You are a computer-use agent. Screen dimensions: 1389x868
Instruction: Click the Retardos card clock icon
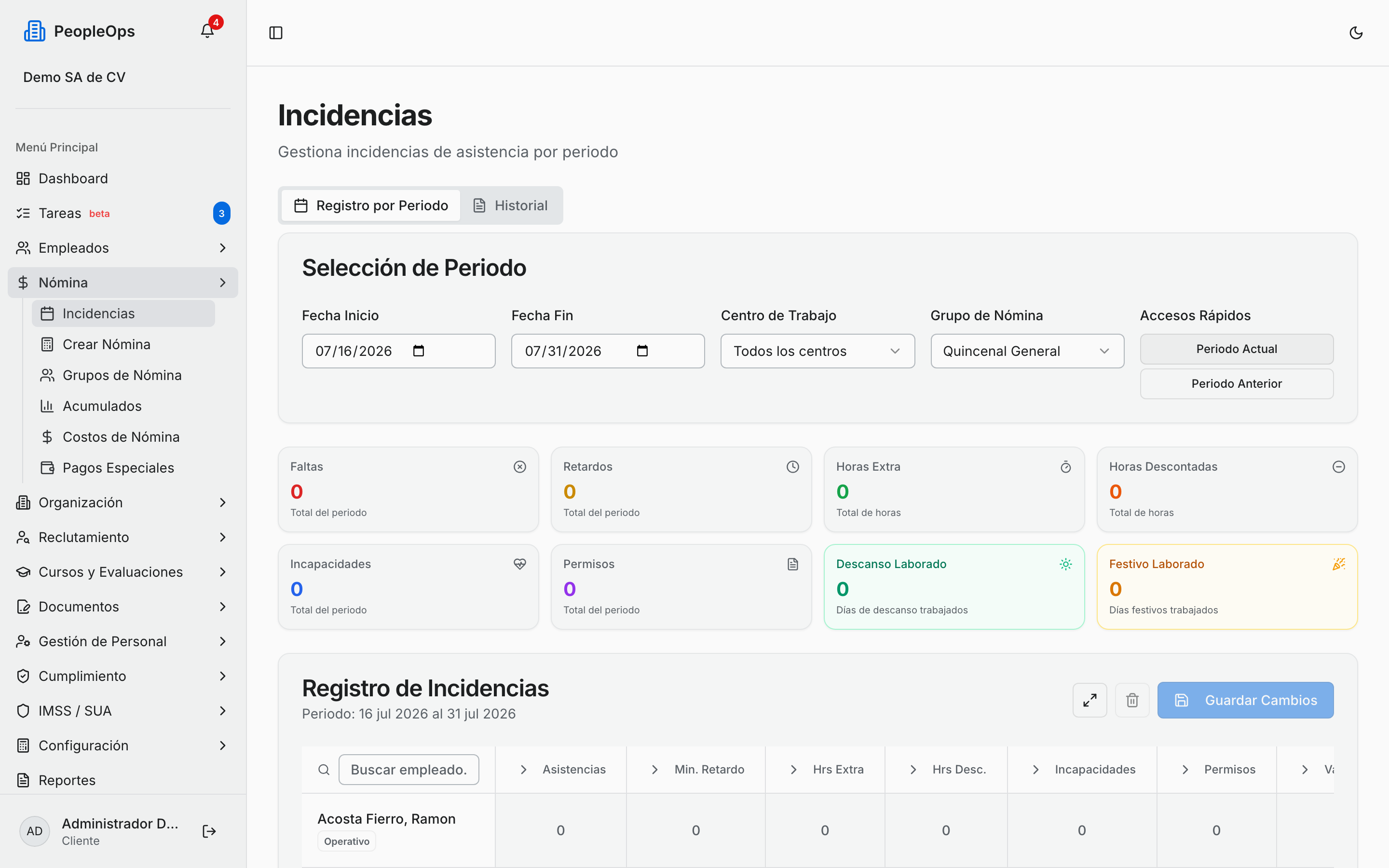(x=793, y=467)
